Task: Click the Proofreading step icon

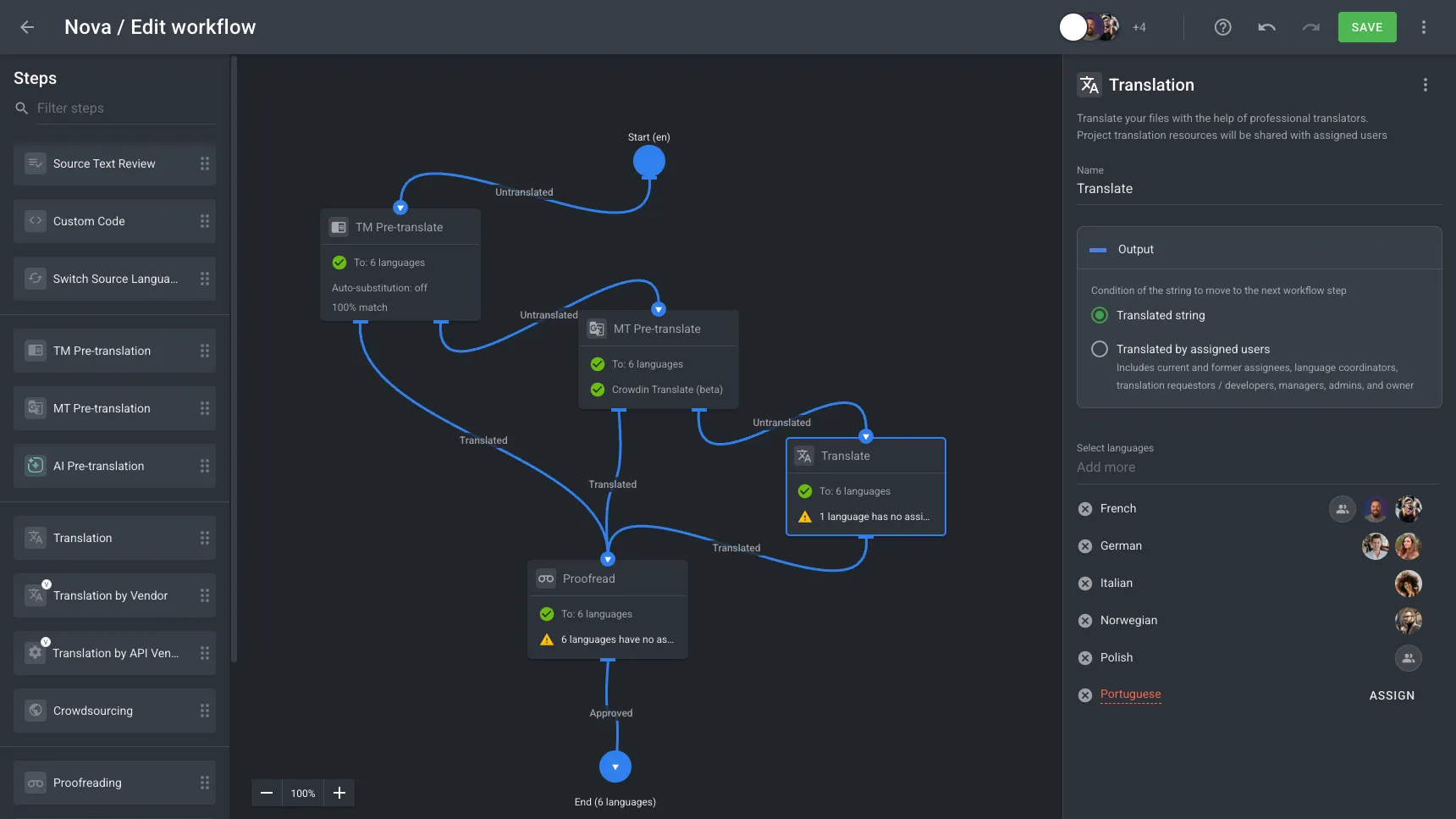Action: pyautogui.click(x=36, y=783)
